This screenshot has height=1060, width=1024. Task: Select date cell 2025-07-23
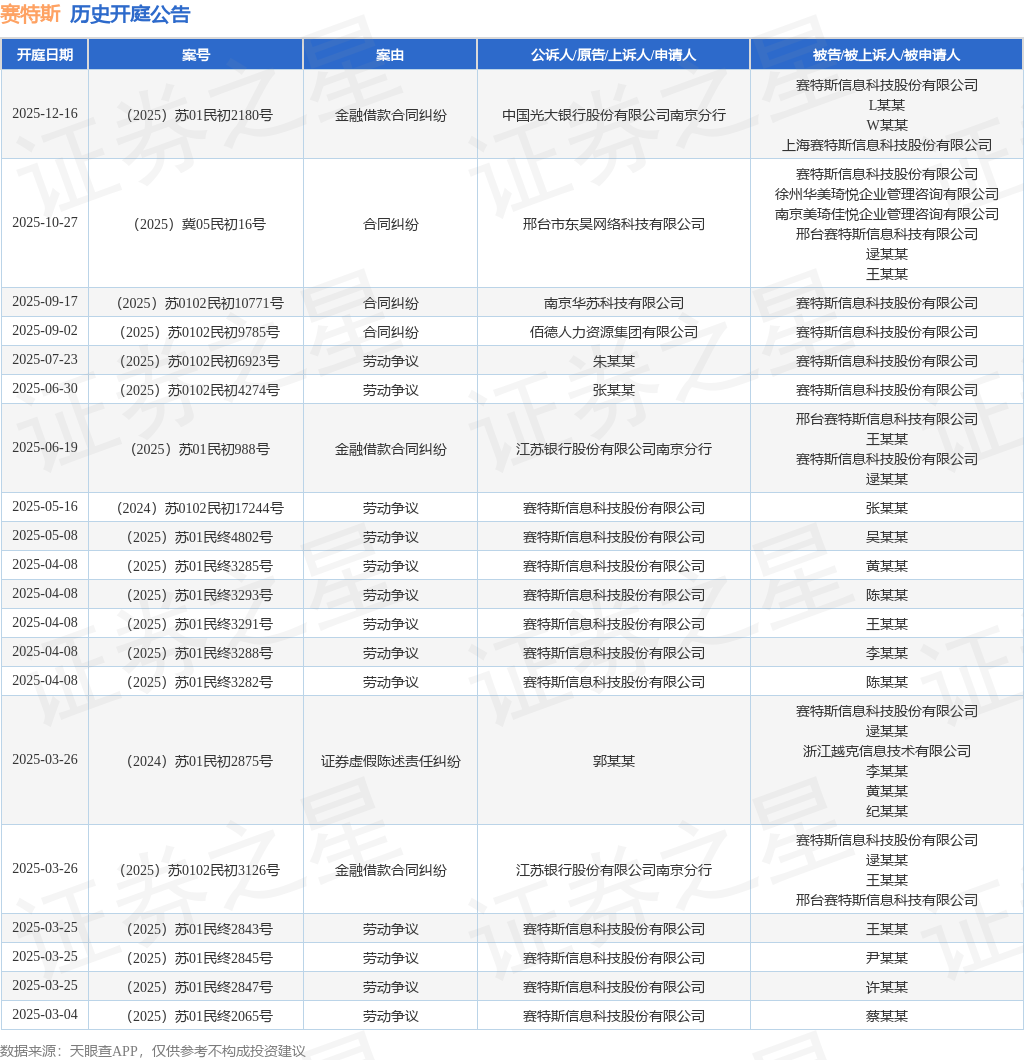point(45,360)
